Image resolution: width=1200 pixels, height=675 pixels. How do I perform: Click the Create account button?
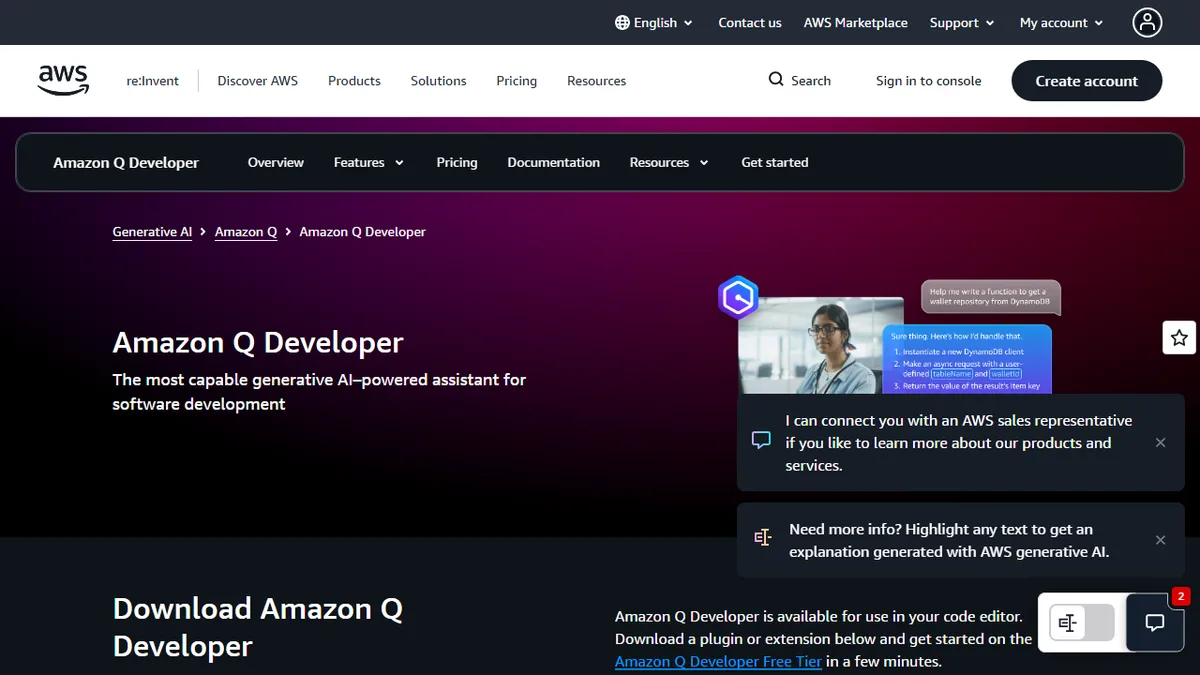pos(1086,81)
